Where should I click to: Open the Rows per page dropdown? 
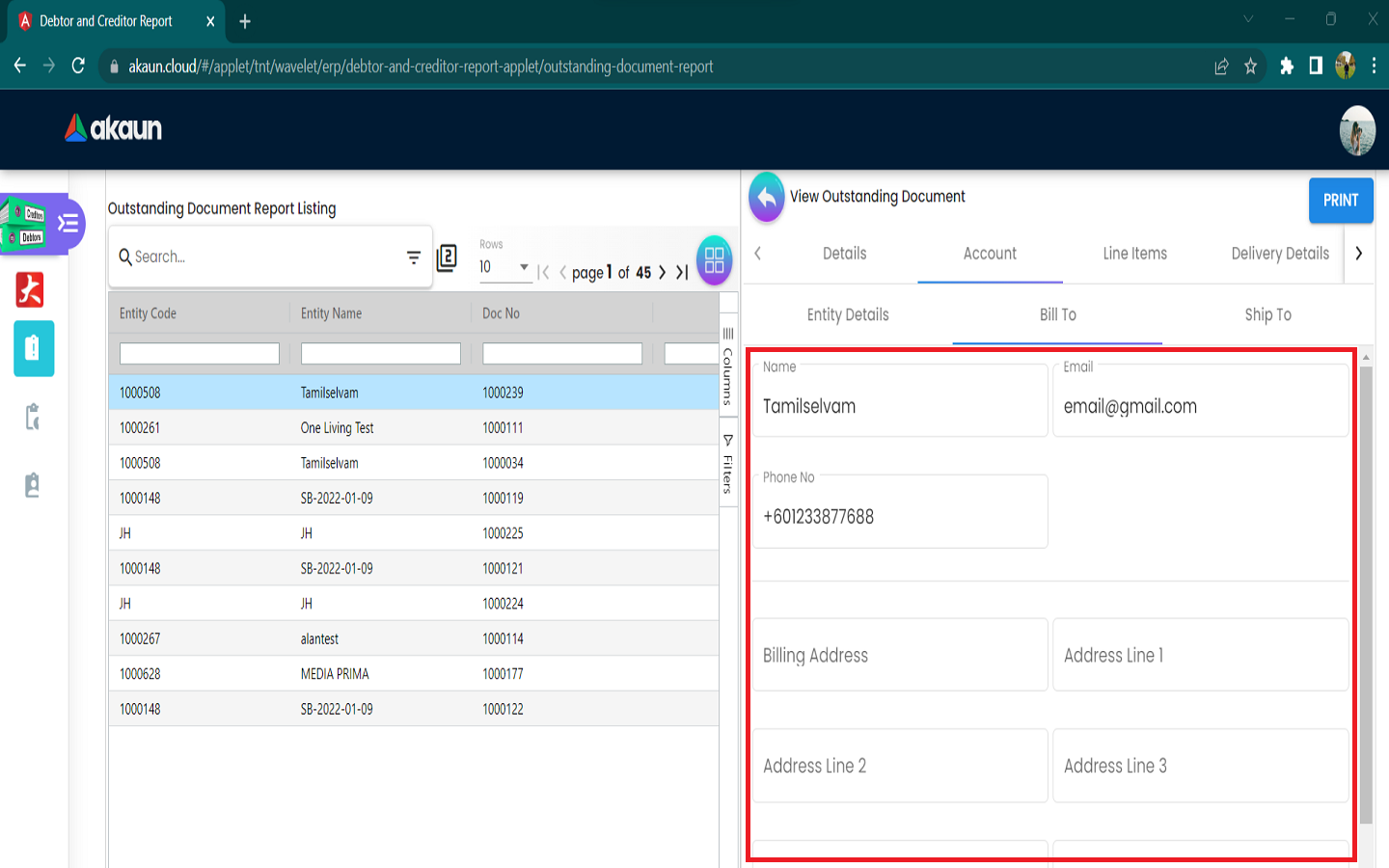(x=504, y=267)
